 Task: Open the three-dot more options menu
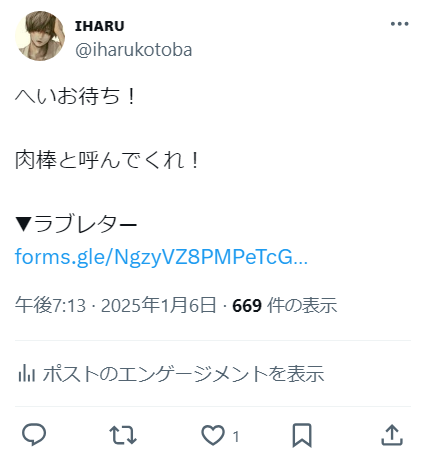(399, 24)
